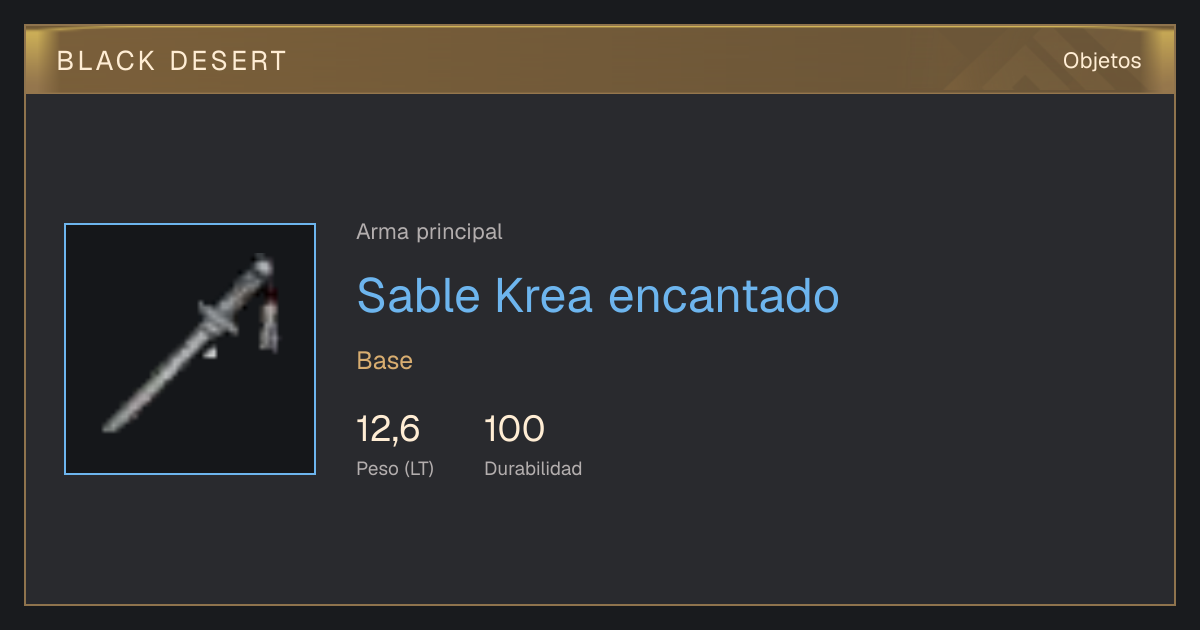Click the blue-bordered item image frame
The width and height of the screenshot is (1200, 630).
pyautogui.click(x=190, y=349)
